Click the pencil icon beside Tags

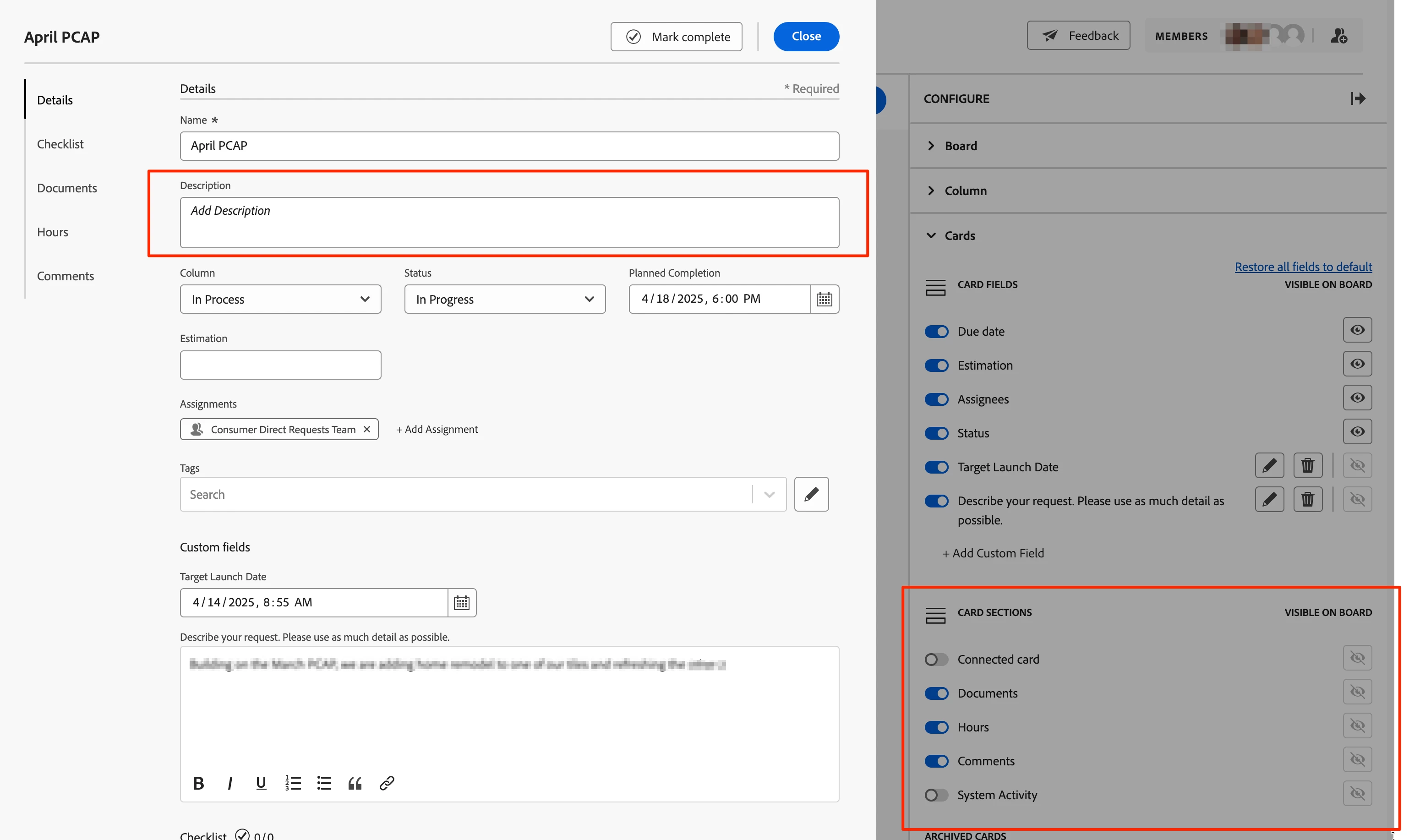(x=811, y=494)
